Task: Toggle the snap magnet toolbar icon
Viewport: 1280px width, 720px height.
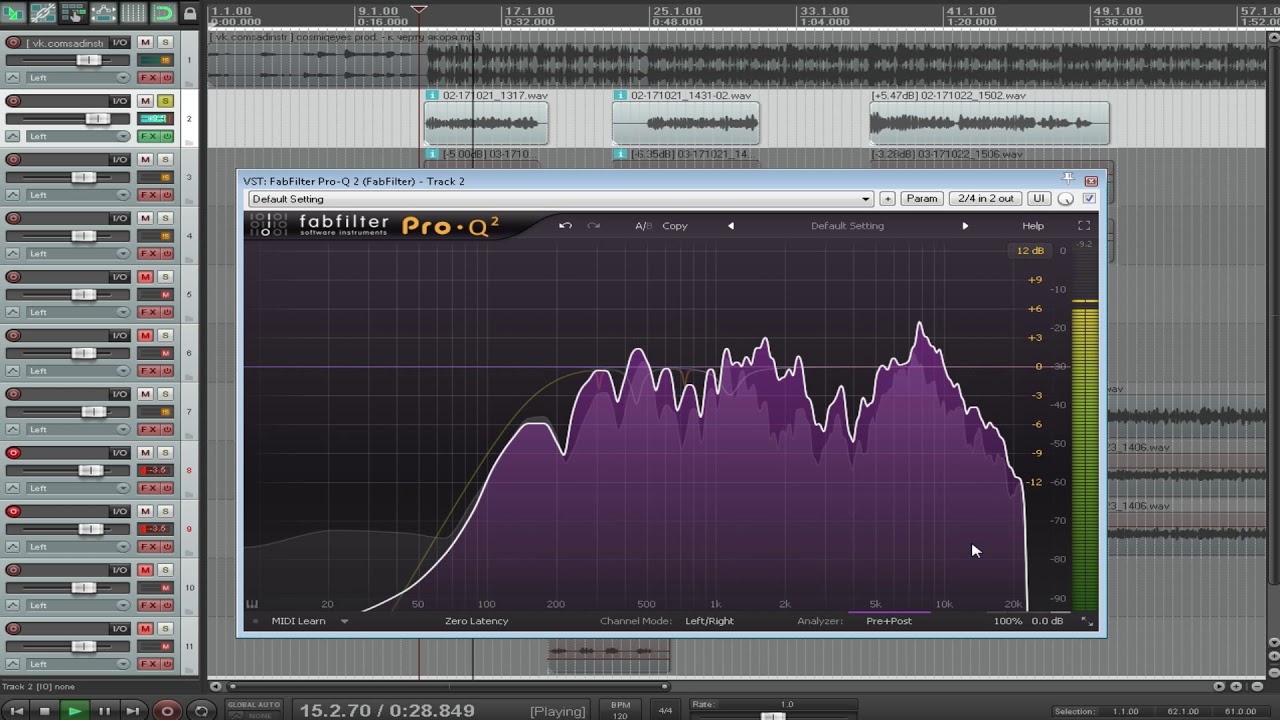Action: pyautogui.click(x=162, y=13)
